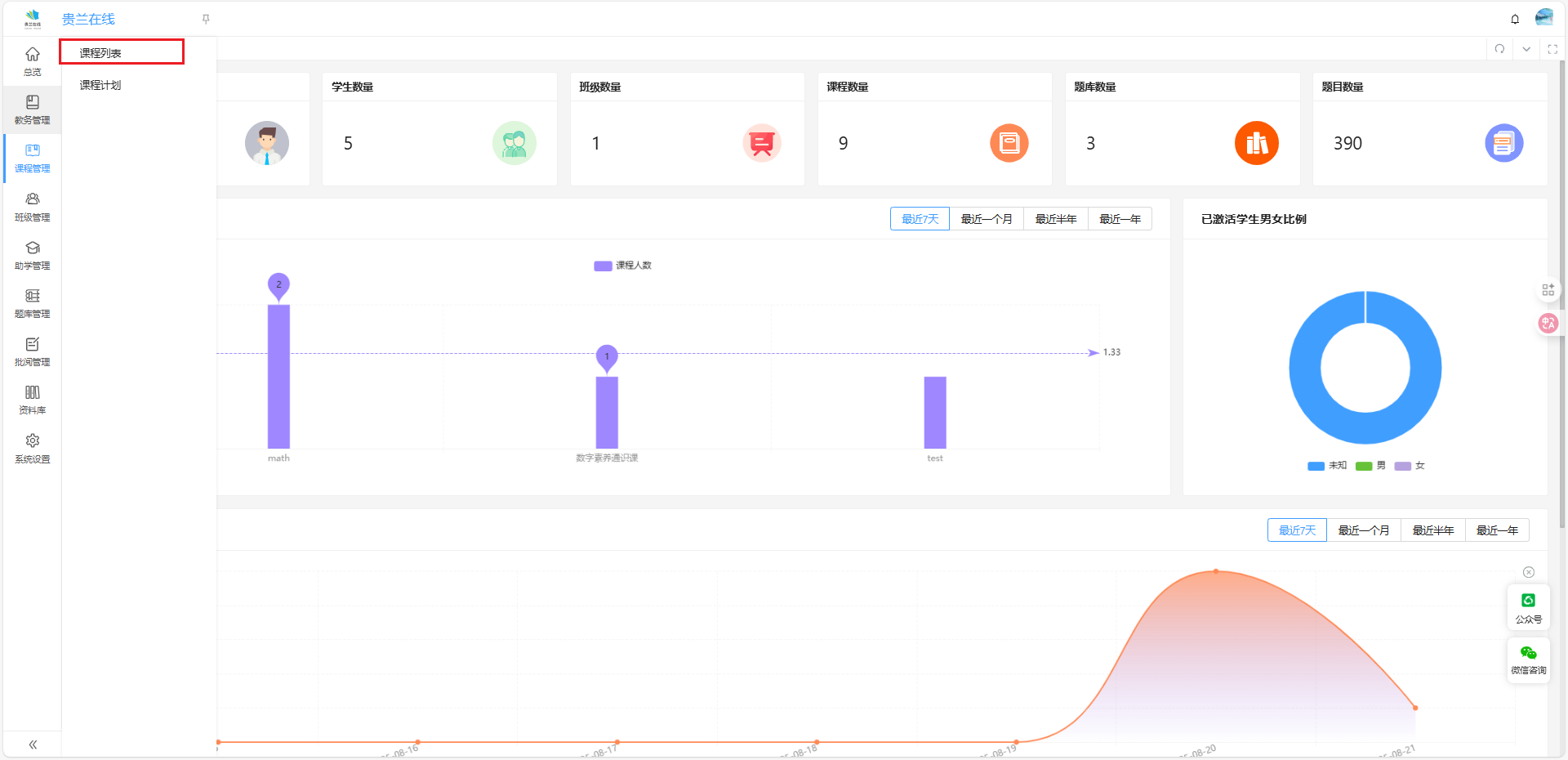The height and width of the screenshot is (760, 1568).
Task: Open 题库管理 in the sidebar
Action: pyautogui.click(x=33, y=303)
